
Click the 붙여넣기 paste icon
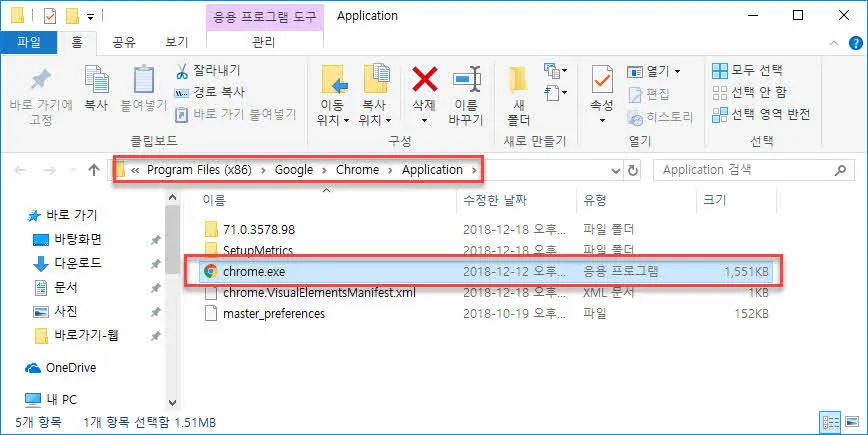point(144,80)
